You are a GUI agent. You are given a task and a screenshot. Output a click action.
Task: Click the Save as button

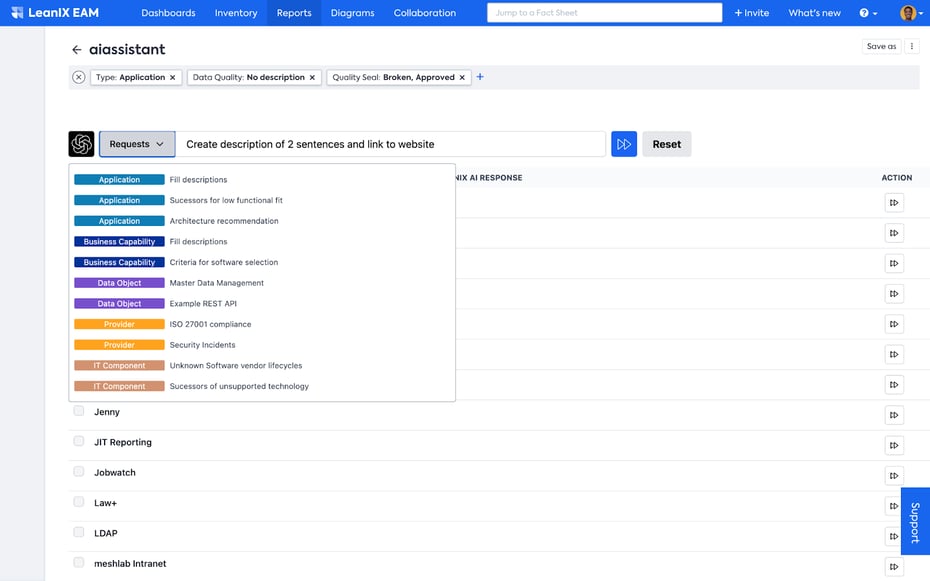click(881, 46)
